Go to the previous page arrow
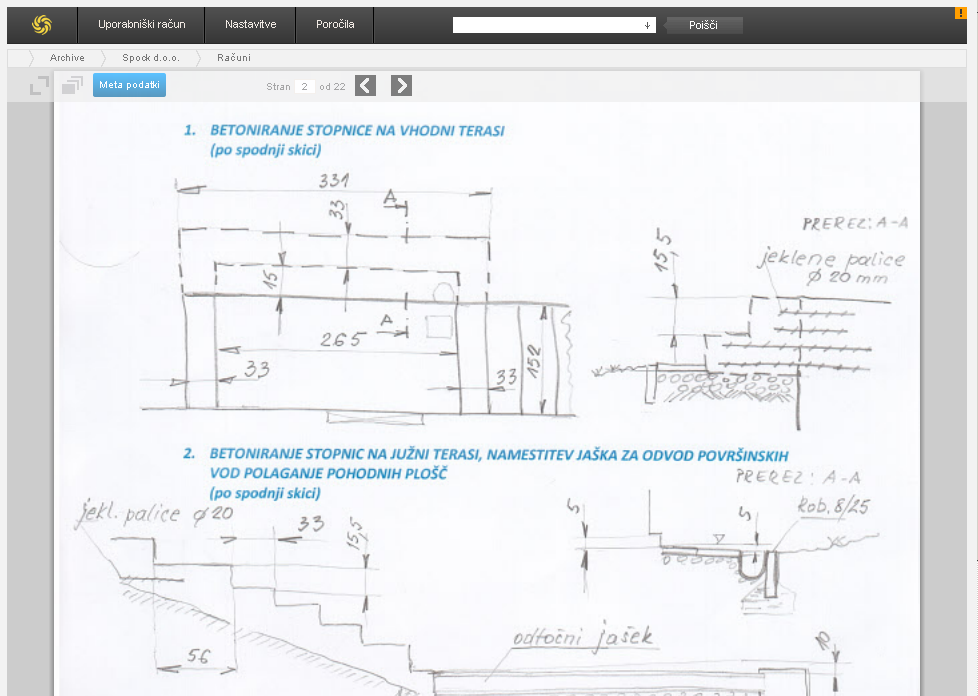The image size is (978, 696). point(366,86)
